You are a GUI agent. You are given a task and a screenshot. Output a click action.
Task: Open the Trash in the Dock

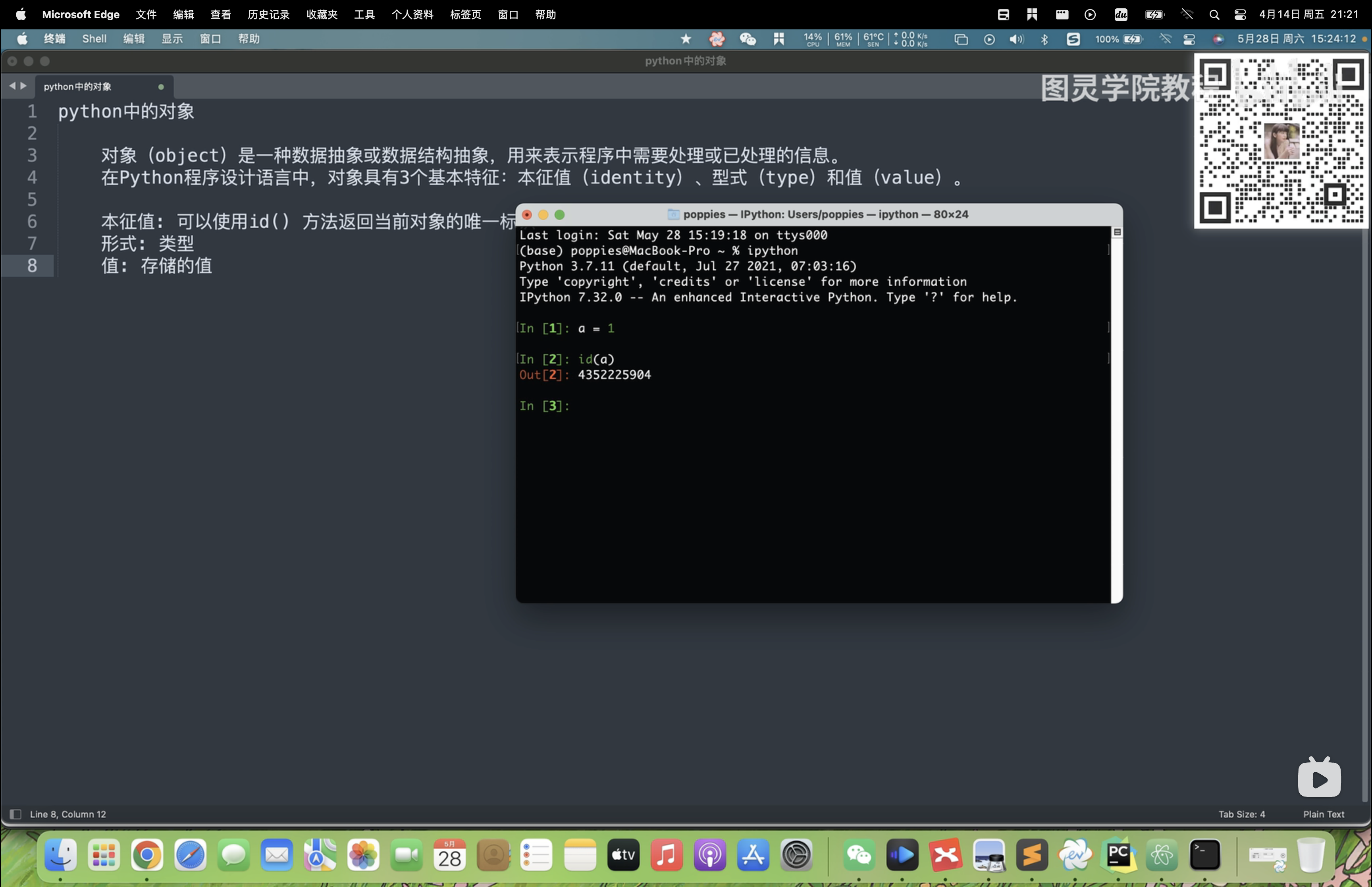1311,855
